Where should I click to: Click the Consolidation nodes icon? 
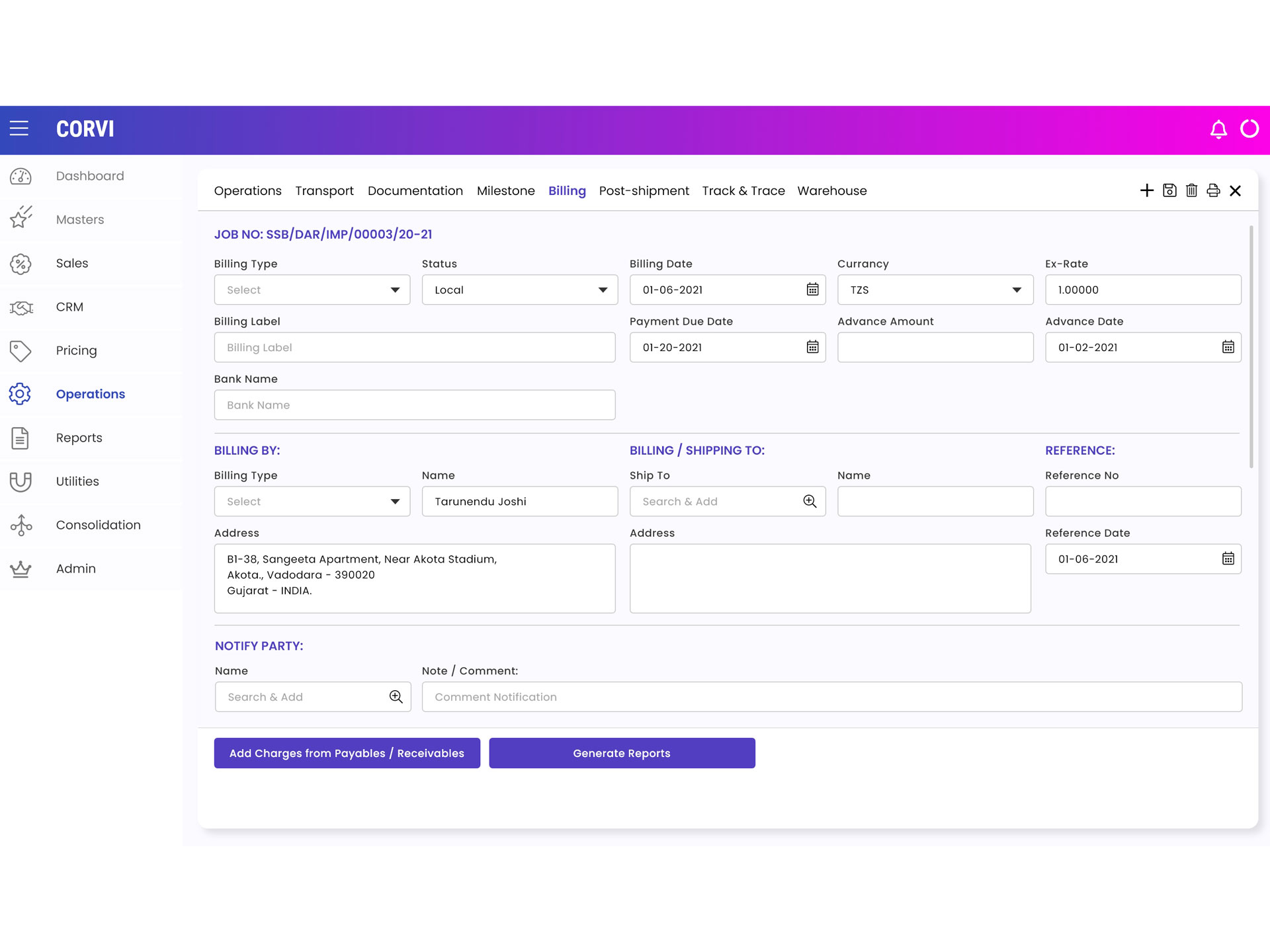click(21, 525)
